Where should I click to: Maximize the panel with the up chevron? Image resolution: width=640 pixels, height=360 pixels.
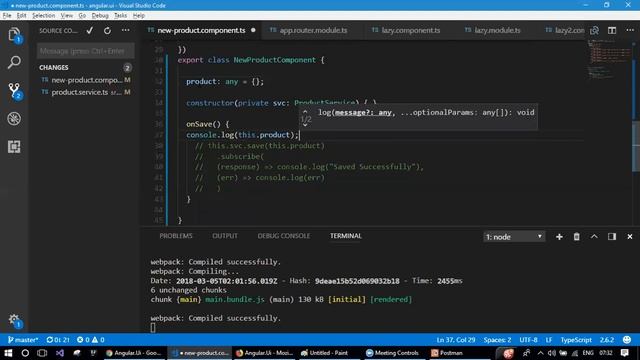(594, 237)
